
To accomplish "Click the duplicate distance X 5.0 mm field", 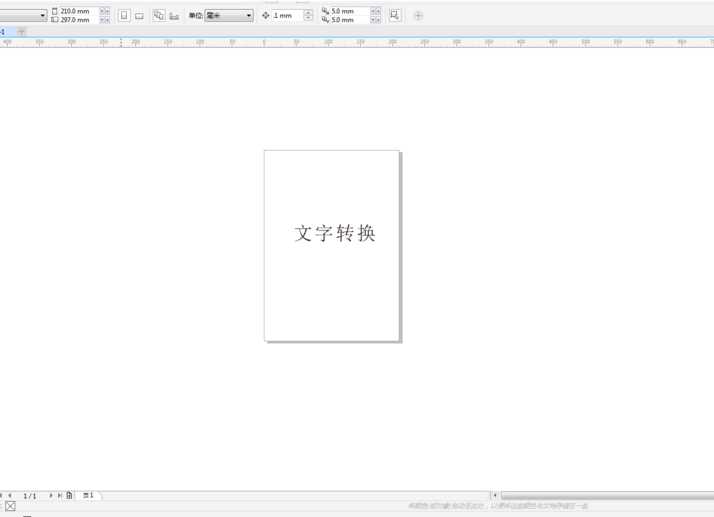I will pyautogui.click(x=348, y=11).
